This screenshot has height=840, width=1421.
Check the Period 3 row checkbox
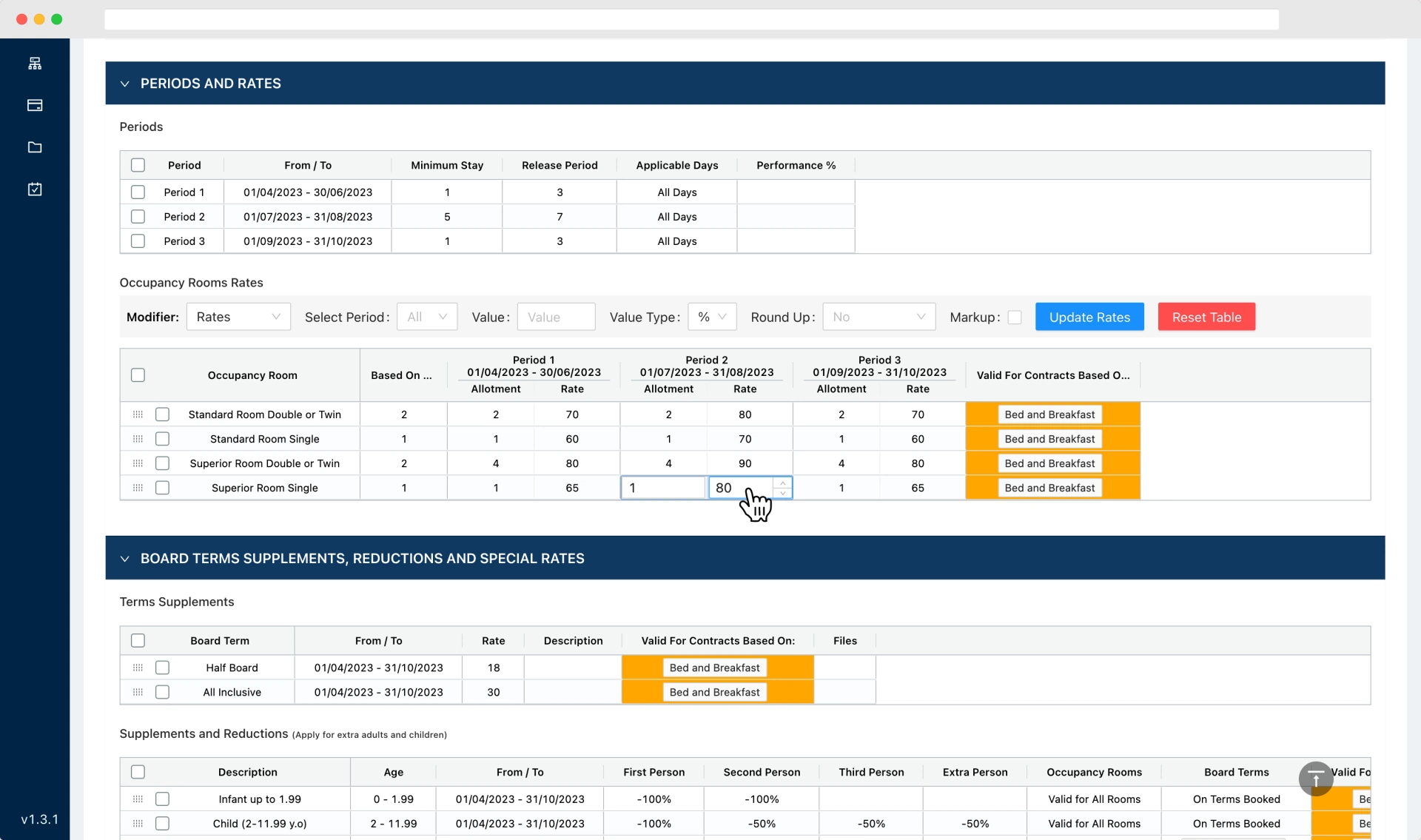138,241
